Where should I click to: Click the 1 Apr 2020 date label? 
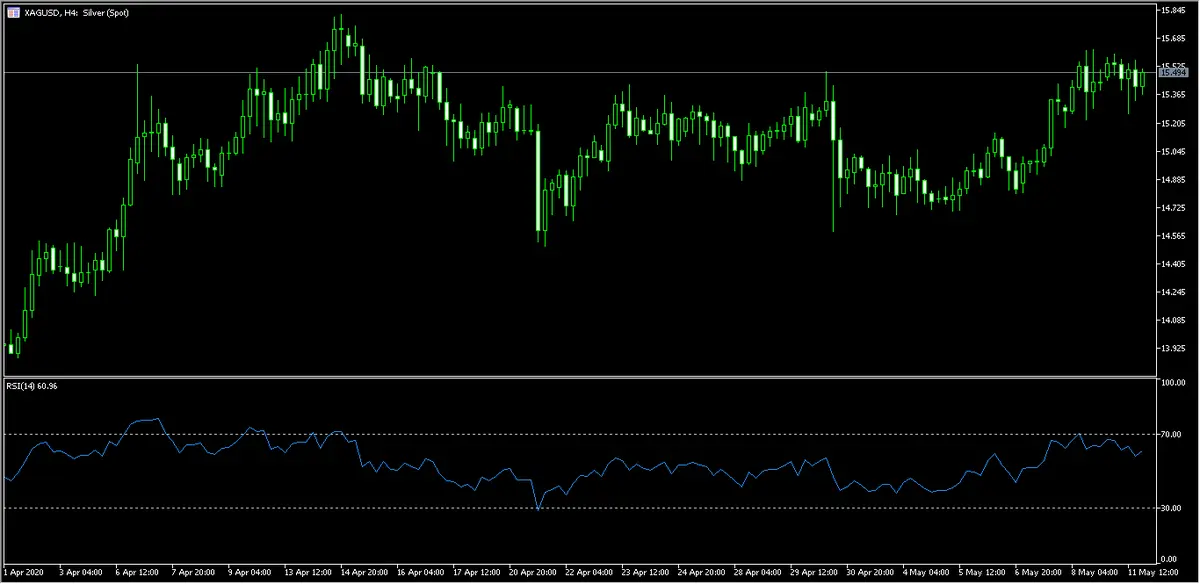click(25, 573)
